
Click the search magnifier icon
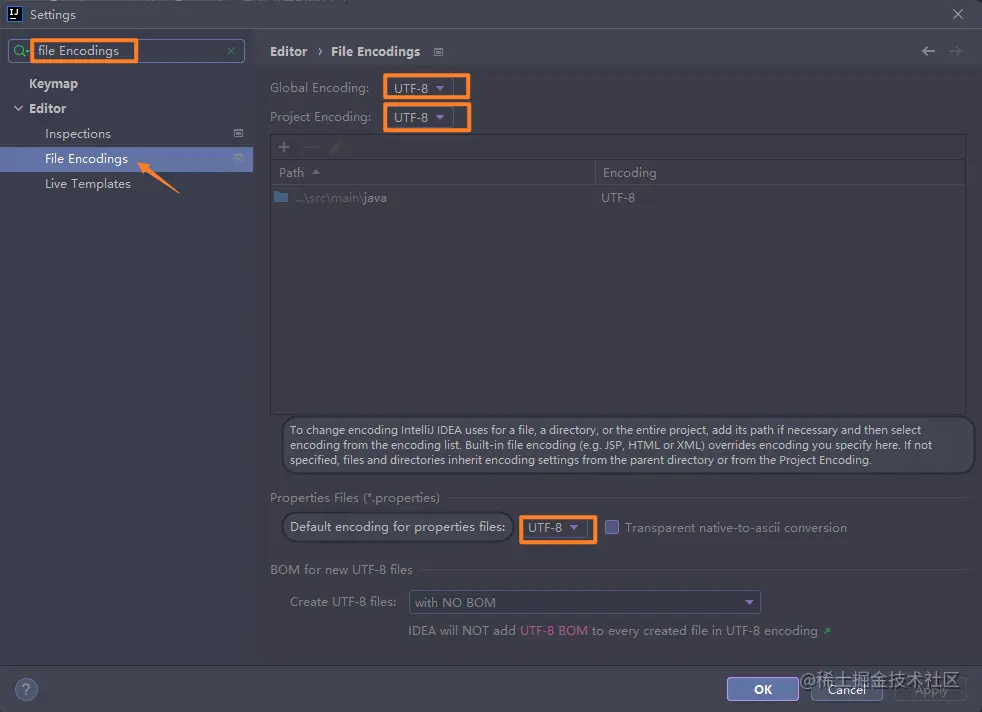pyautogui.click(x=21, y=51)
